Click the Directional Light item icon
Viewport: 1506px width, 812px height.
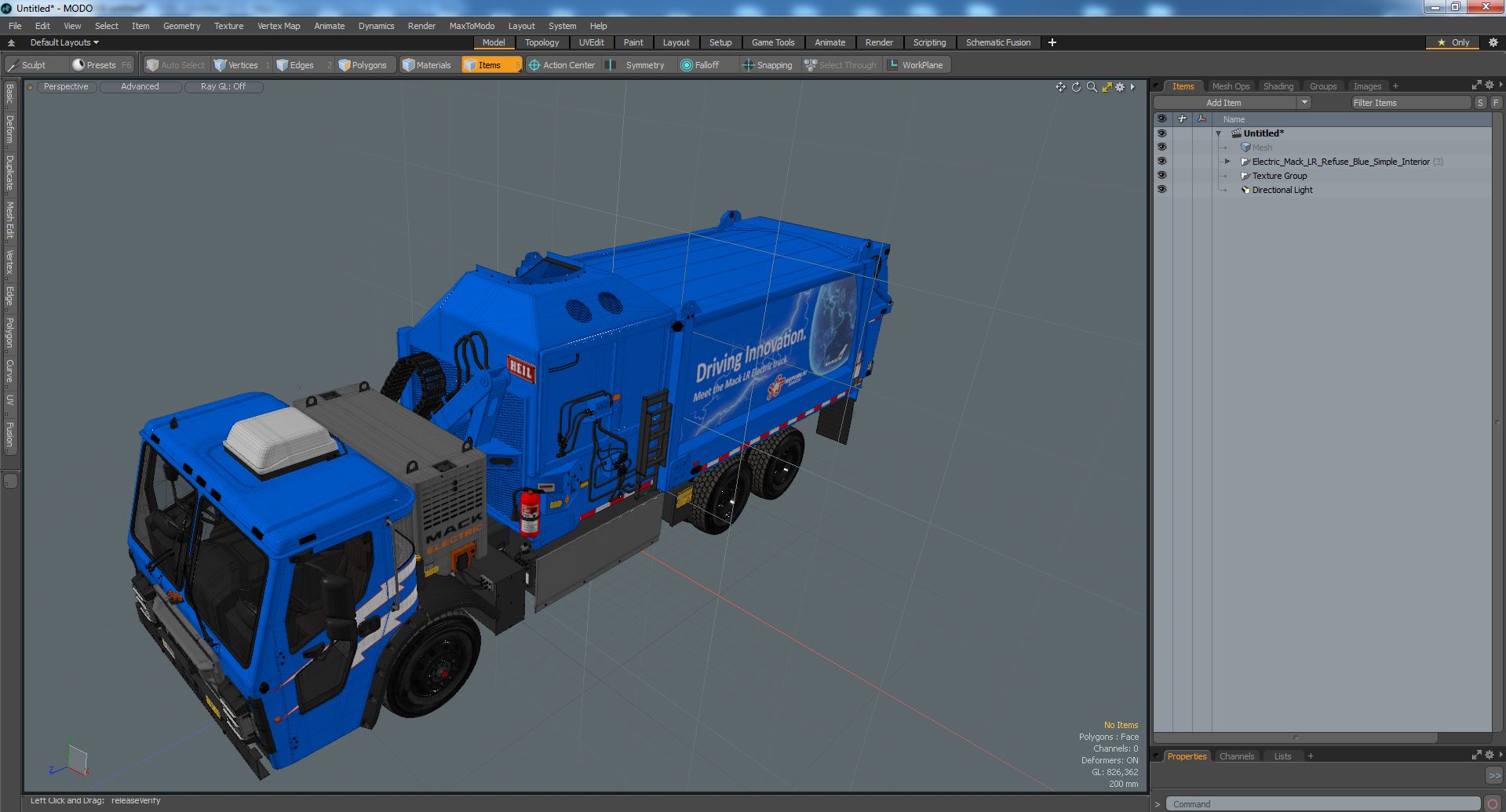pyautogui.click(x=1245, y=190)
